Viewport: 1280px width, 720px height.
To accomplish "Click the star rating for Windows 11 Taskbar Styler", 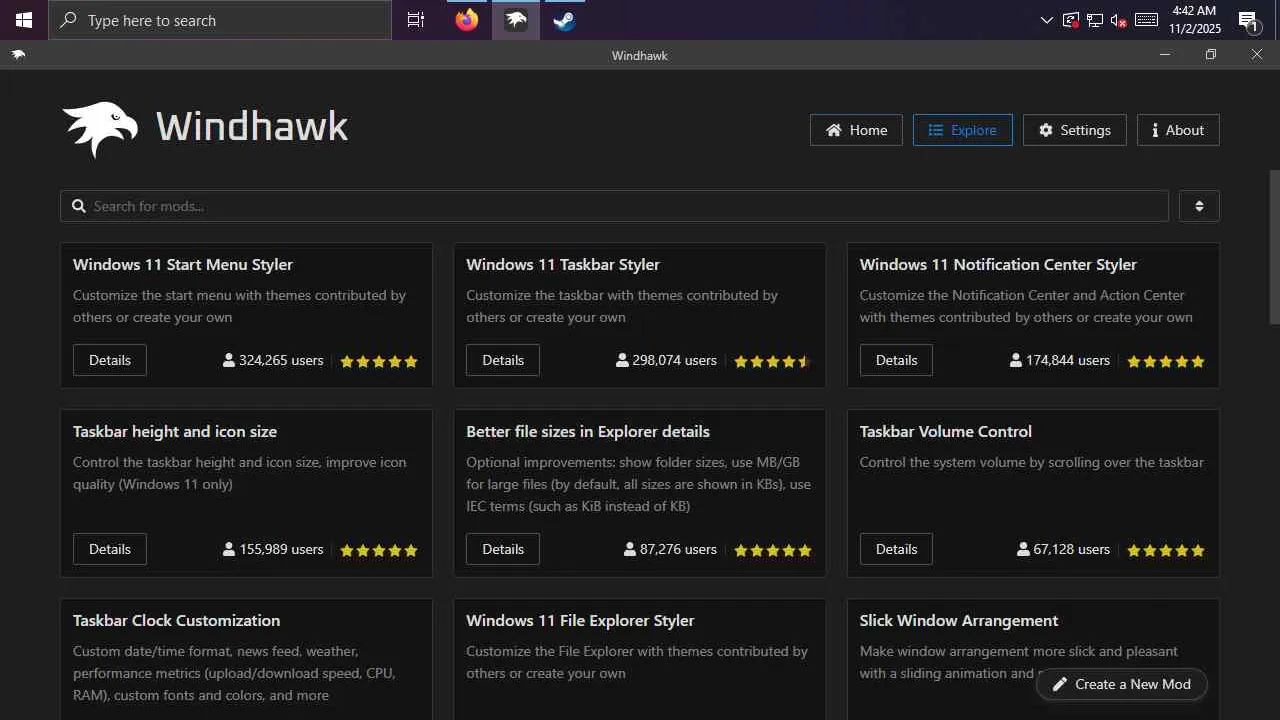I will [x=772, y=361].
